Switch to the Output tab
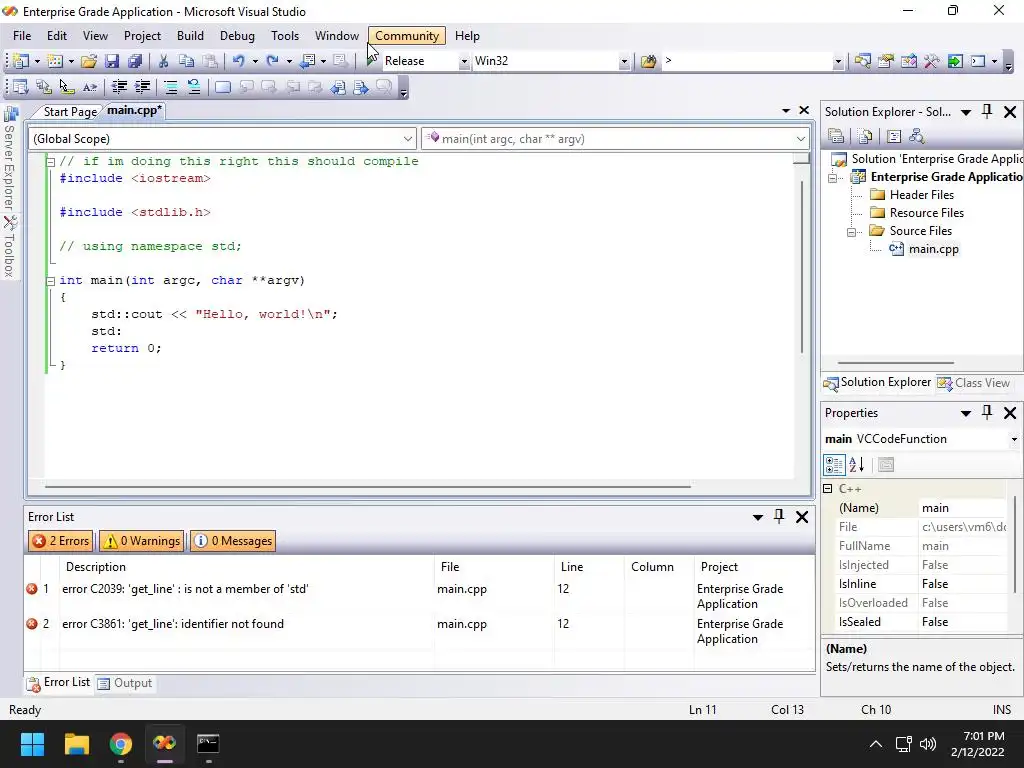 click(125, 683)
